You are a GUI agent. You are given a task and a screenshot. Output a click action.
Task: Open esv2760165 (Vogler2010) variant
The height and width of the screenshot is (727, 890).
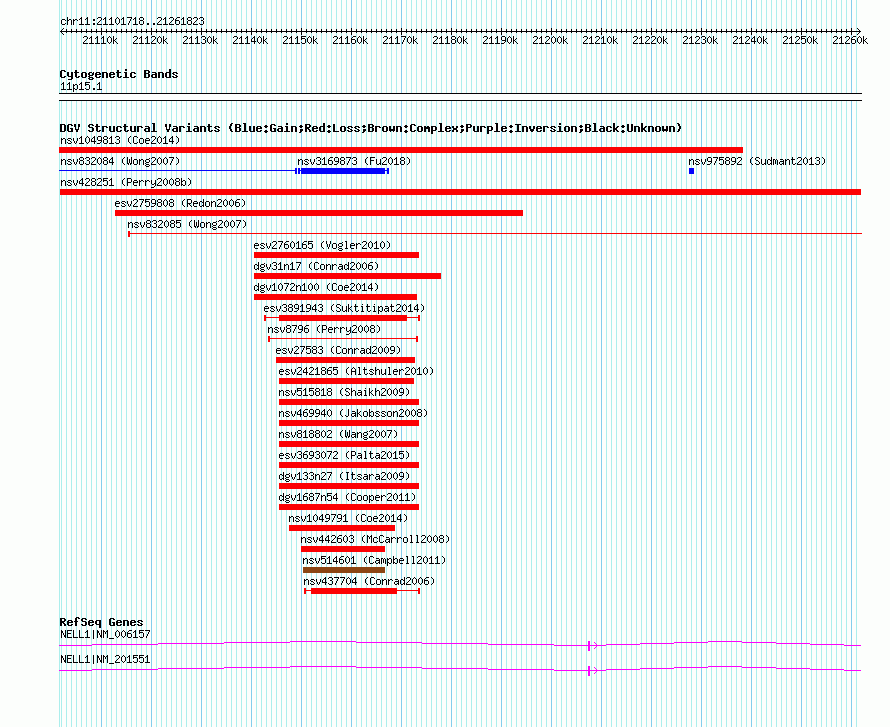[x=322, y=245]
